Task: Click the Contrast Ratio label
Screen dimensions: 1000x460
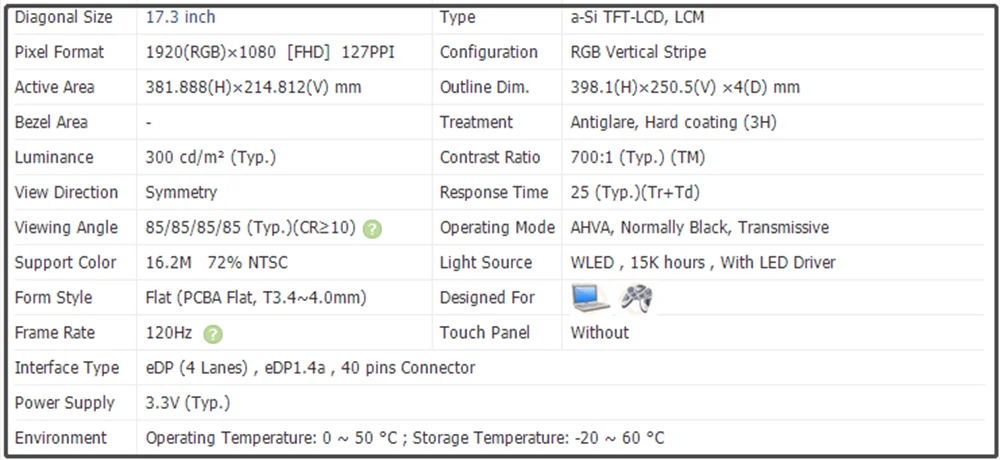Action: coord(490,157)
